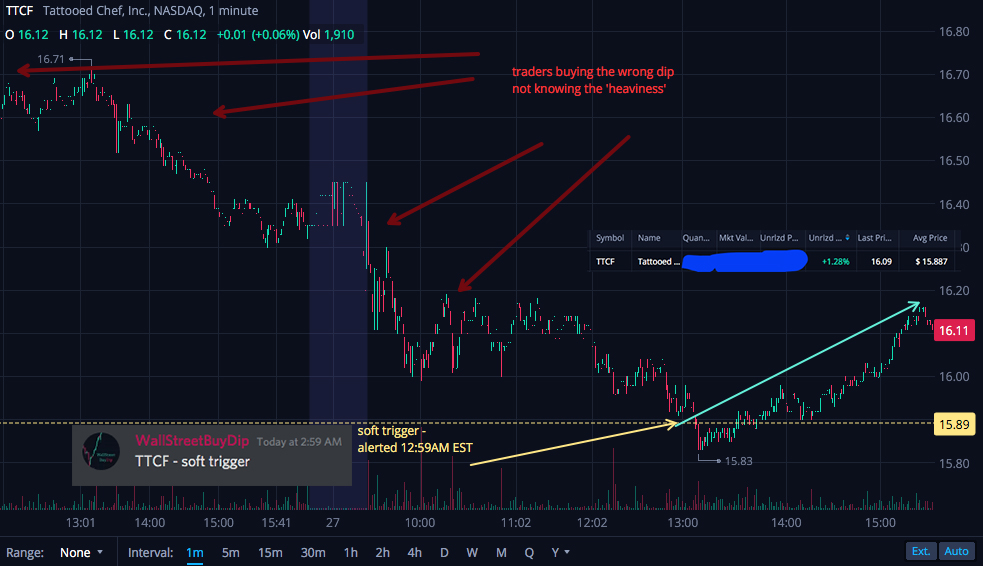
Task: Toggle Auto price scaling
Action: click(957, 551)
